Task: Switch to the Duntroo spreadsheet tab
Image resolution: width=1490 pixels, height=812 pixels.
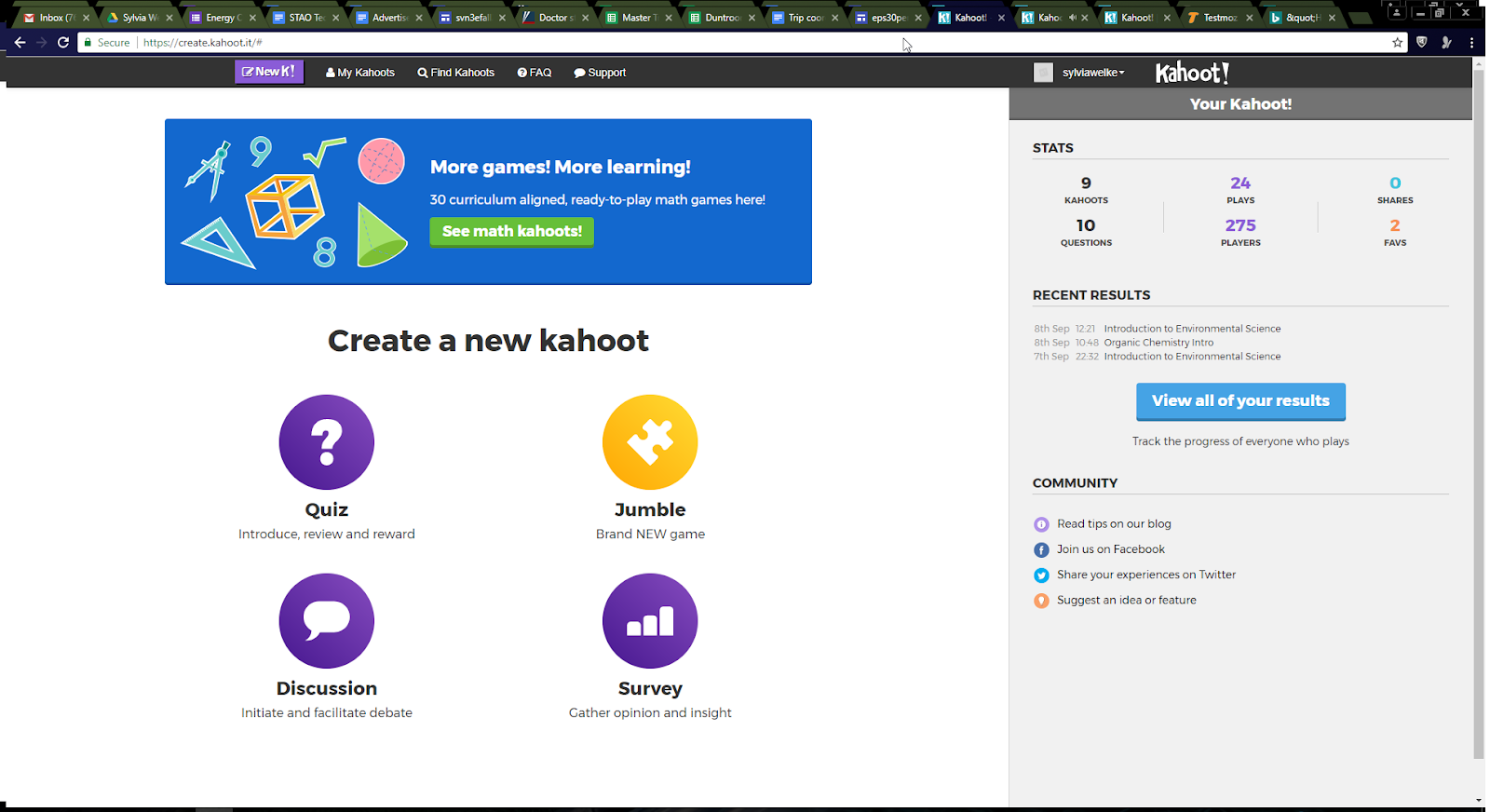Action: click(x=720, y=18)
